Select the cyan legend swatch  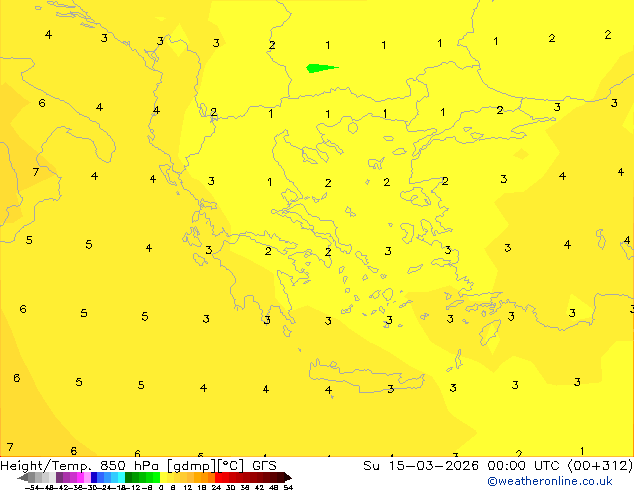click(121, 478)
